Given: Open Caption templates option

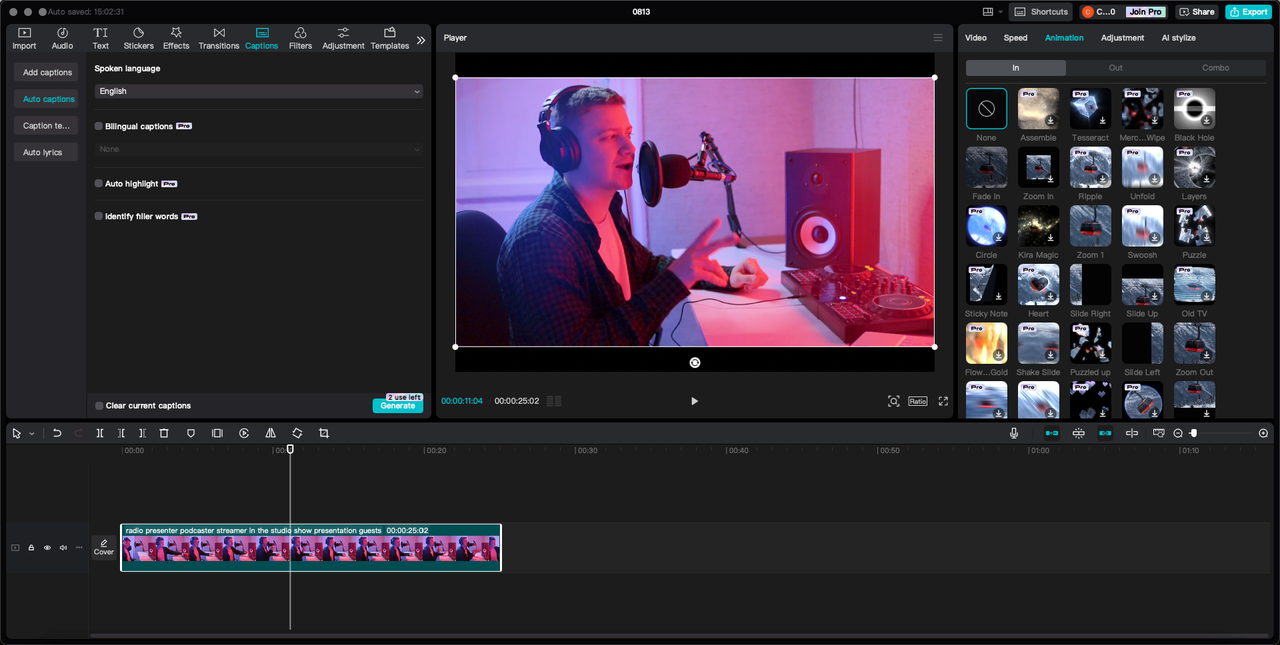Looking at the screenshot, I should [47, 126].
